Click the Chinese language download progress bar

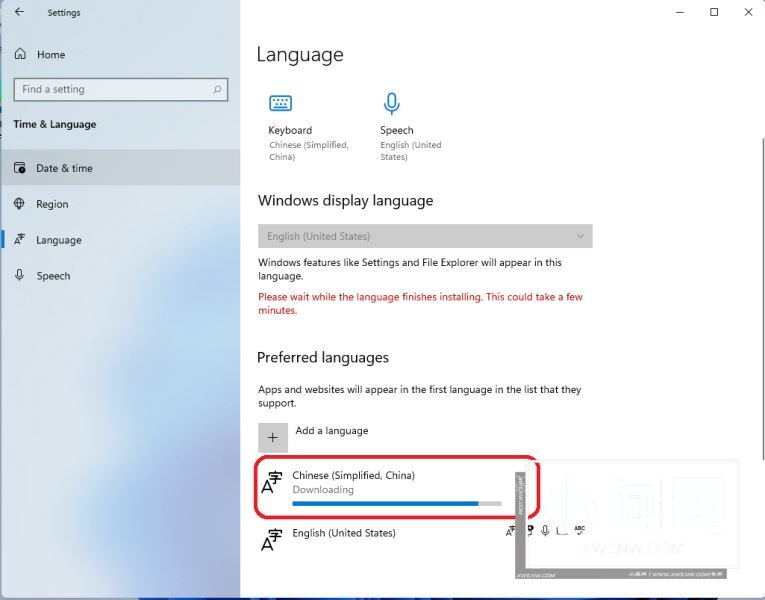(397, 503)
